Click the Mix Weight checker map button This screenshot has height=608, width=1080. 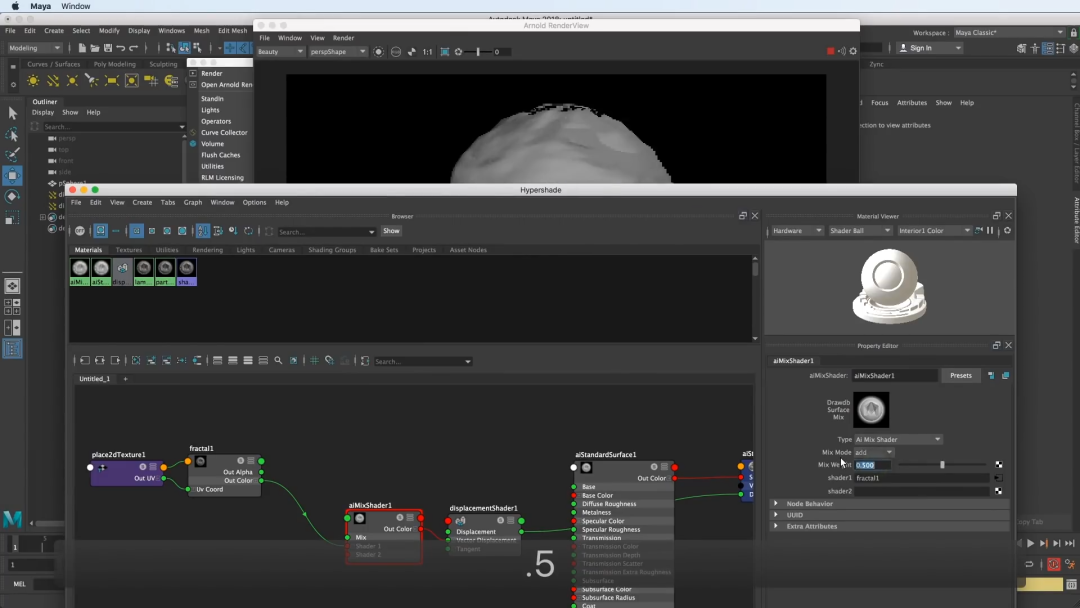[999, 465]
